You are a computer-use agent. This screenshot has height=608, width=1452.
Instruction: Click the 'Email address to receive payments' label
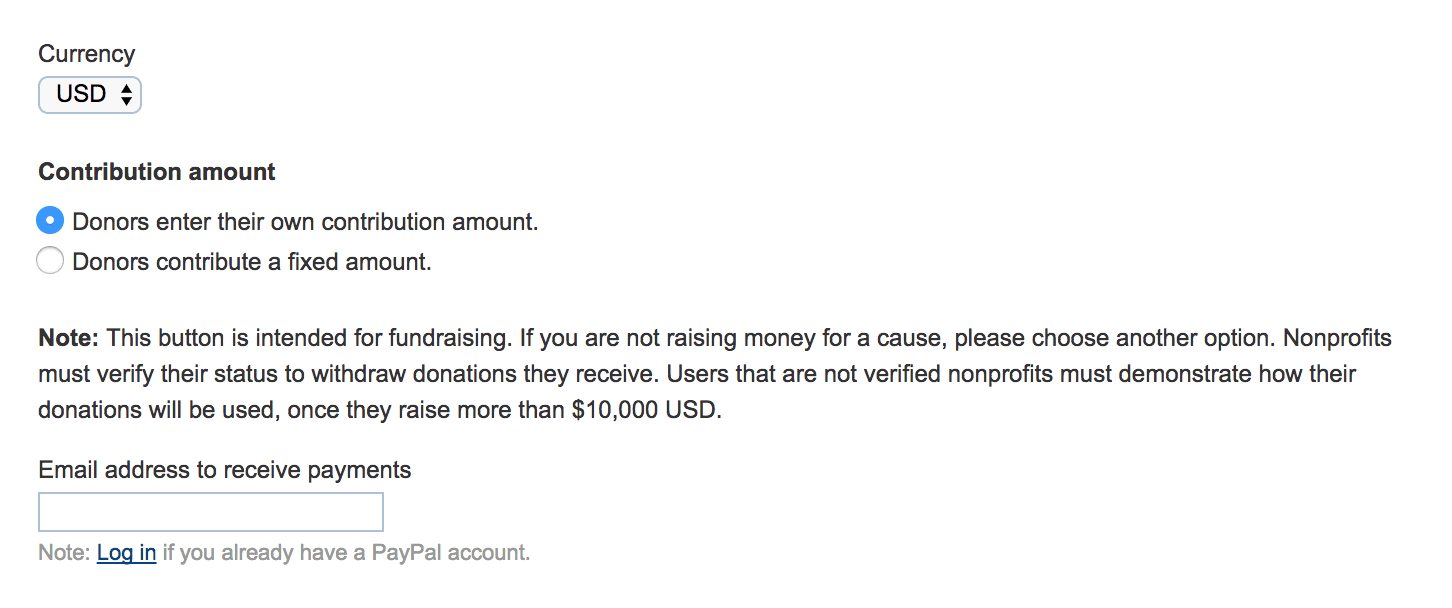coord(224,470)
